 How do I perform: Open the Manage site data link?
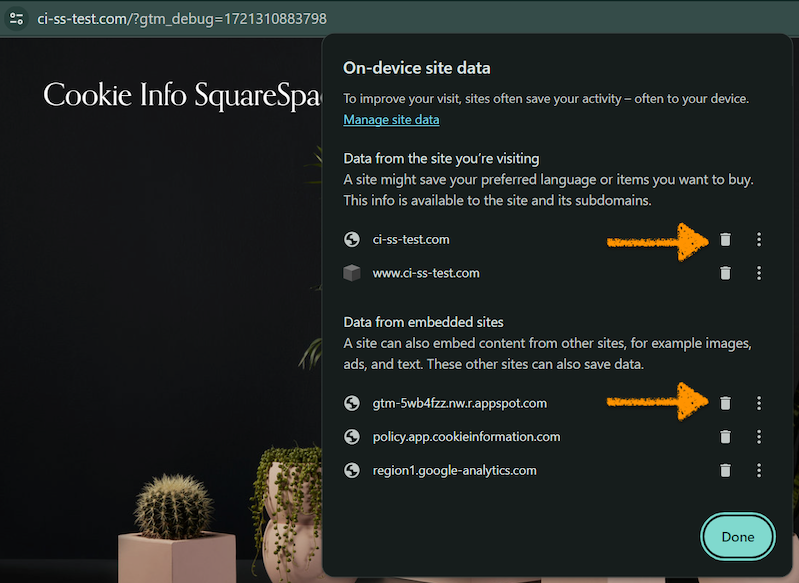(x=391, y=120)
